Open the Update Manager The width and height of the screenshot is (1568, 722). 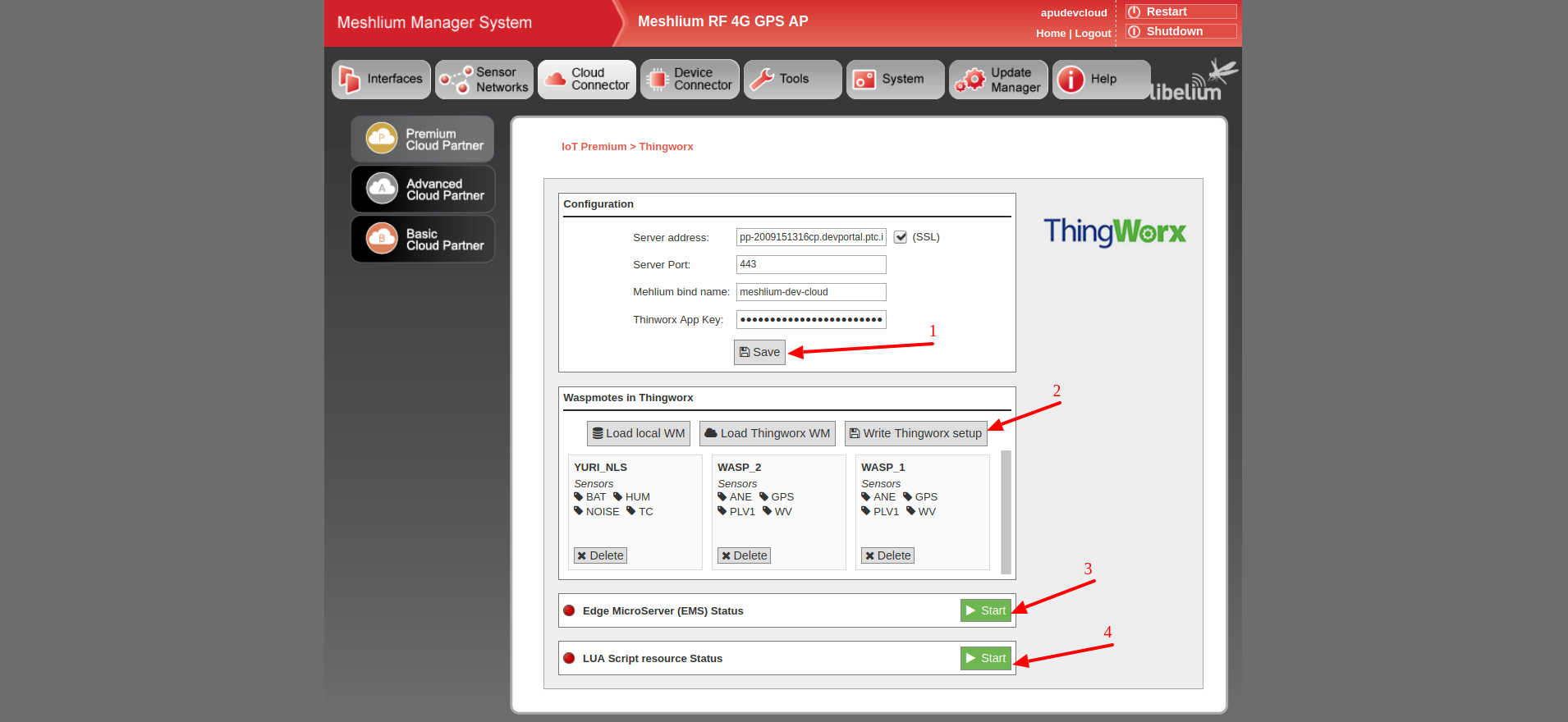[x=998, y=80]
